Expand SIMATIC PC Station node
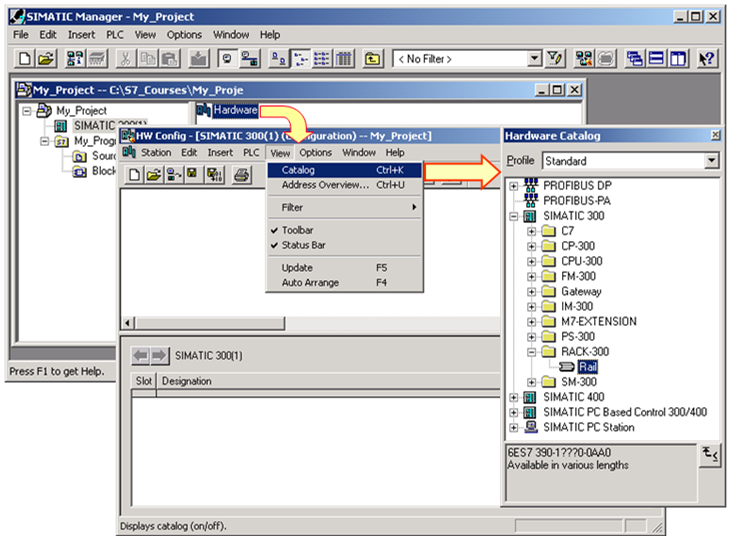This screenshot has height=536, width=731. [x=513, y=428]
